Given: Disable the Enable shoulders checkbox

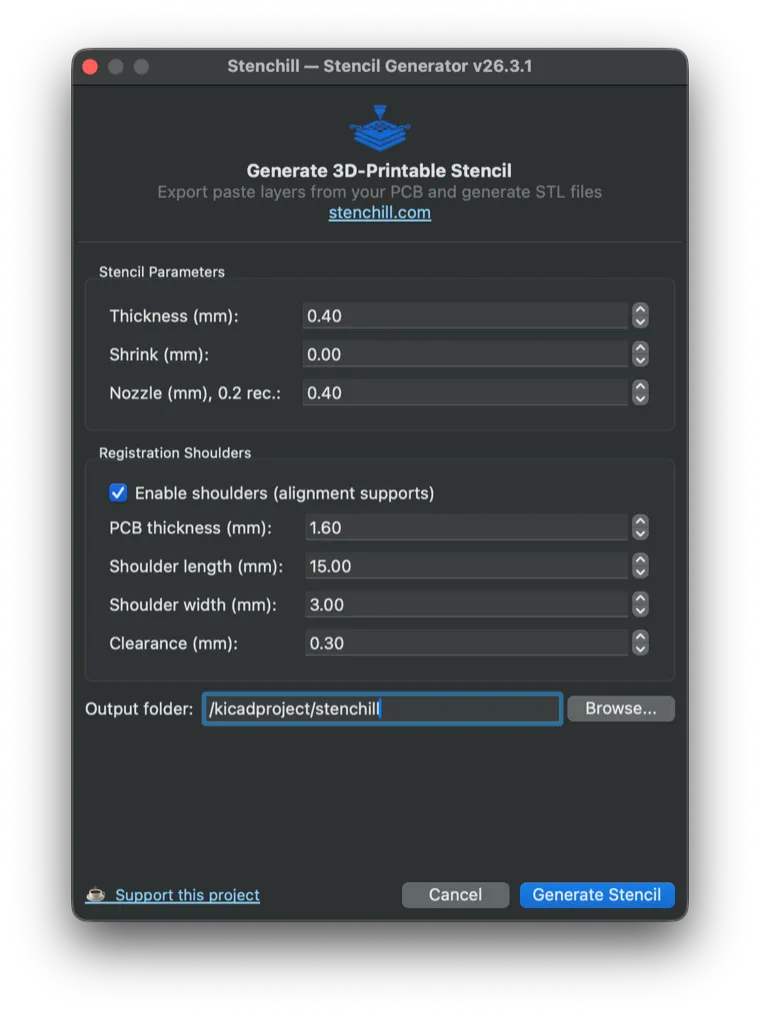Looking at the screenshot, I should [118, 492].
